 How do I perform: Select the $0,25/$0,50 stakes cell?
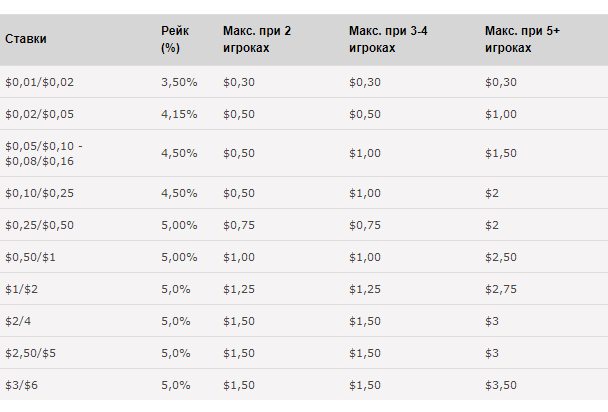[x=39, y=225]
